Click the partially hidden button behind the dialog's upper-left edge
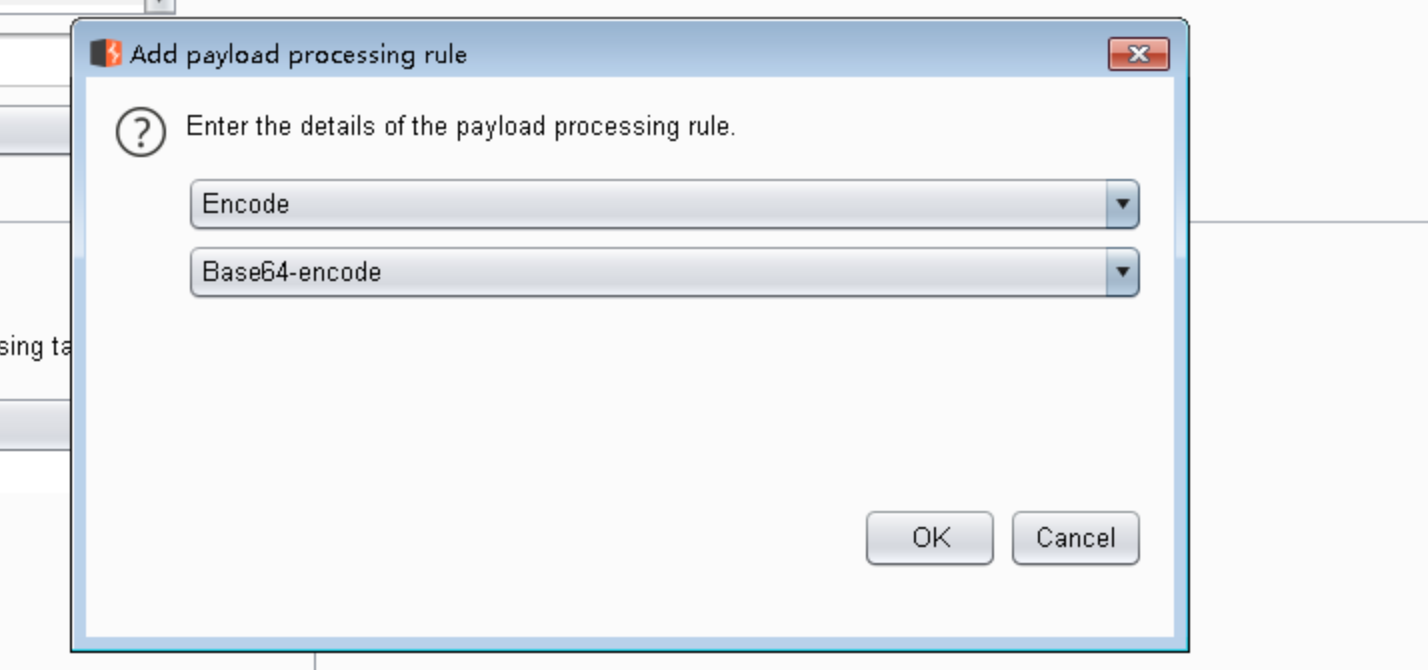 tap(35, 132)
